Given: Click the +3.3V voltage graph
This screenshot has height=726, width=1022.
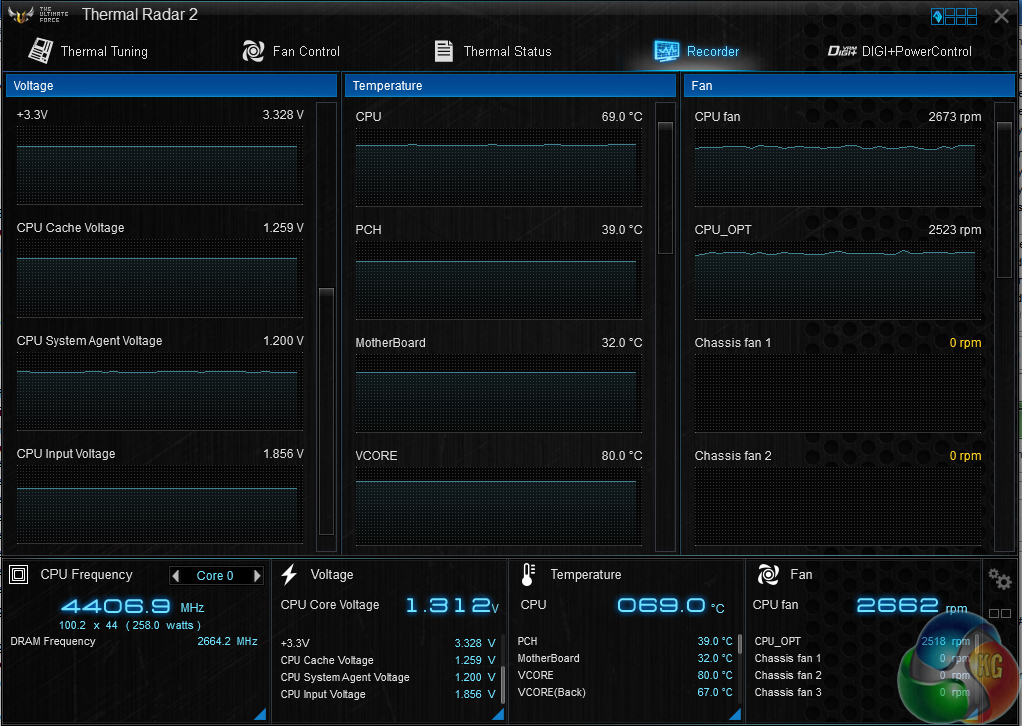Looking at the screenshot, I should pyautogui.click(x=160, y=166).
